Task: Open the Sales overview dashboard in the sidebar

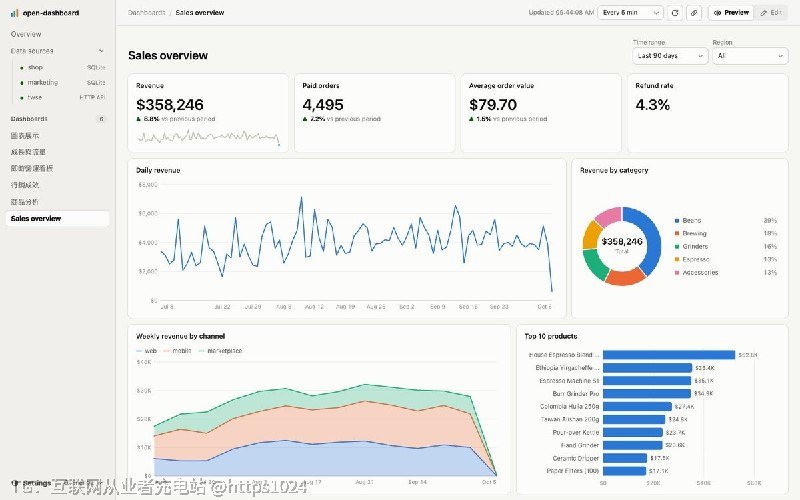Action: pos(57,218)
